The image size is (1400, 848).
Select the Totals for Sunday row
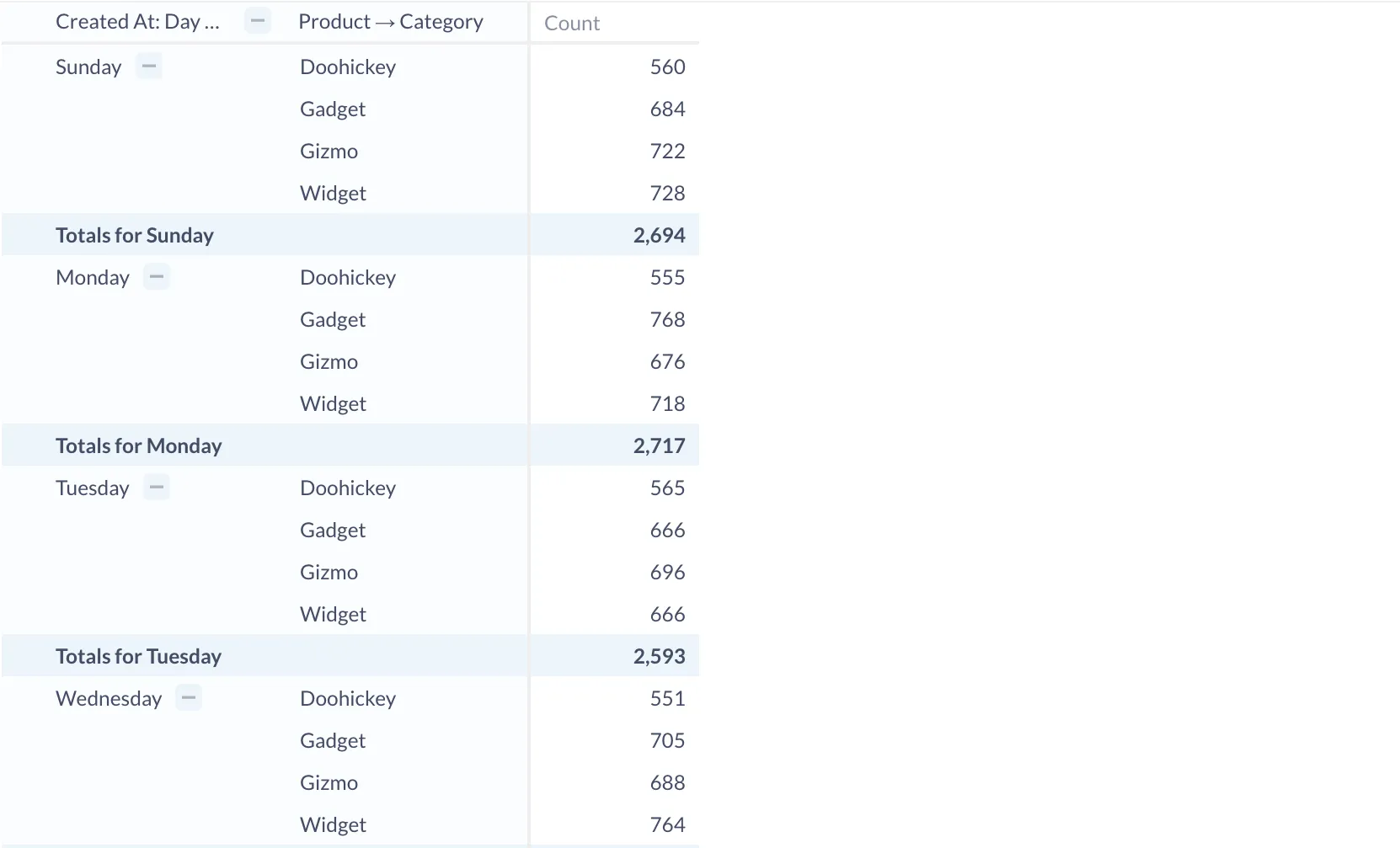point(134,234)
